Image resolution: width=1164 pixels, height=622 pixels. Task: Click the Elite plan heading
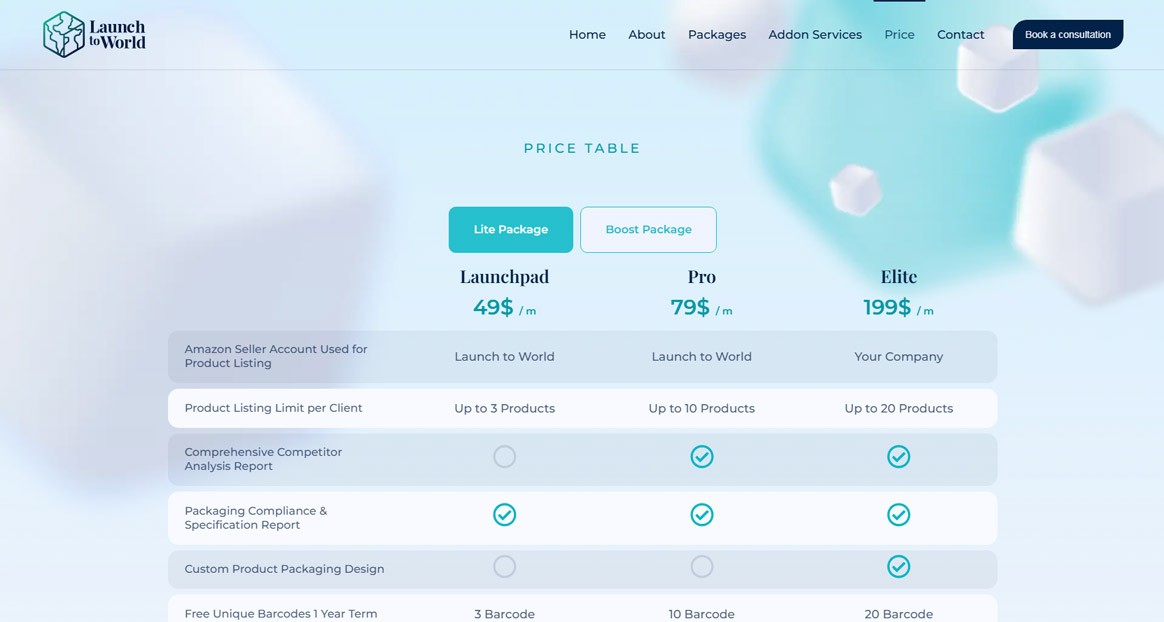point(898,277)
